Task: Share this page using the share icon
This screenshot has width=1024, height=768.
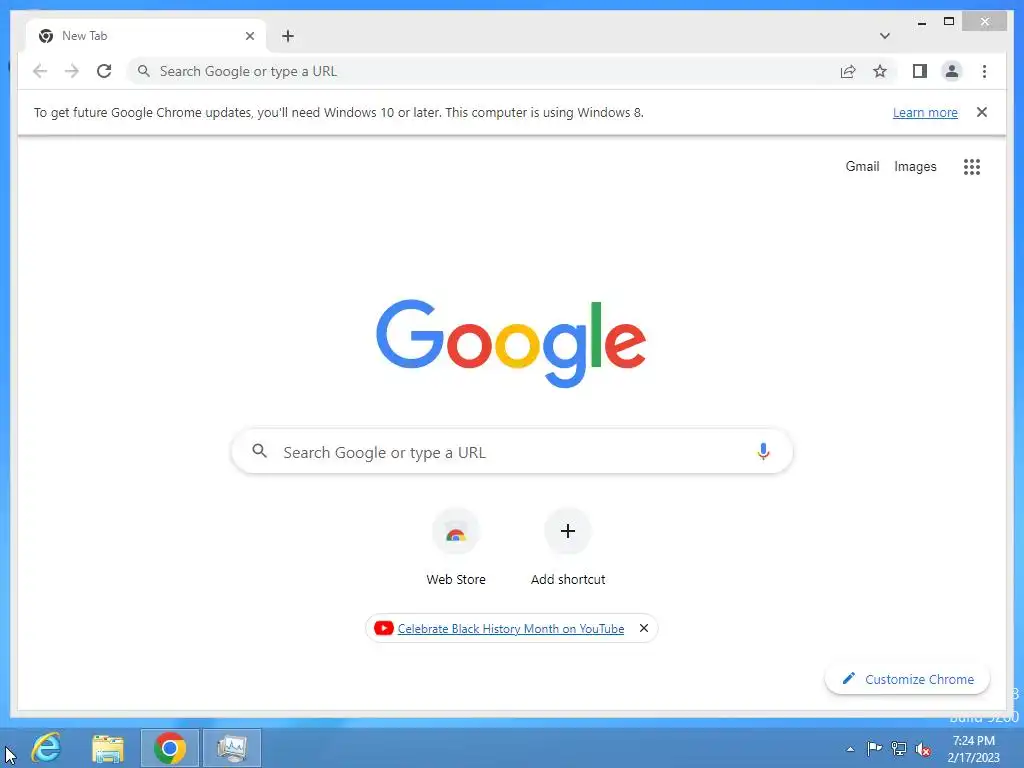Action: (848, 71)
